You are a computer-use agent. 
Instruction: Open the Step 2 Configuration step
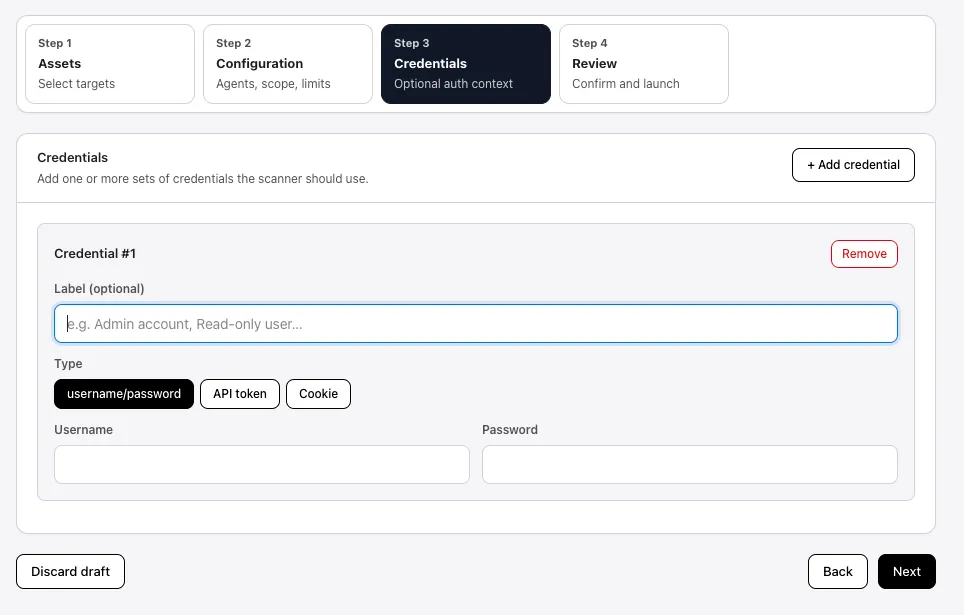click(x=287, y=63)
